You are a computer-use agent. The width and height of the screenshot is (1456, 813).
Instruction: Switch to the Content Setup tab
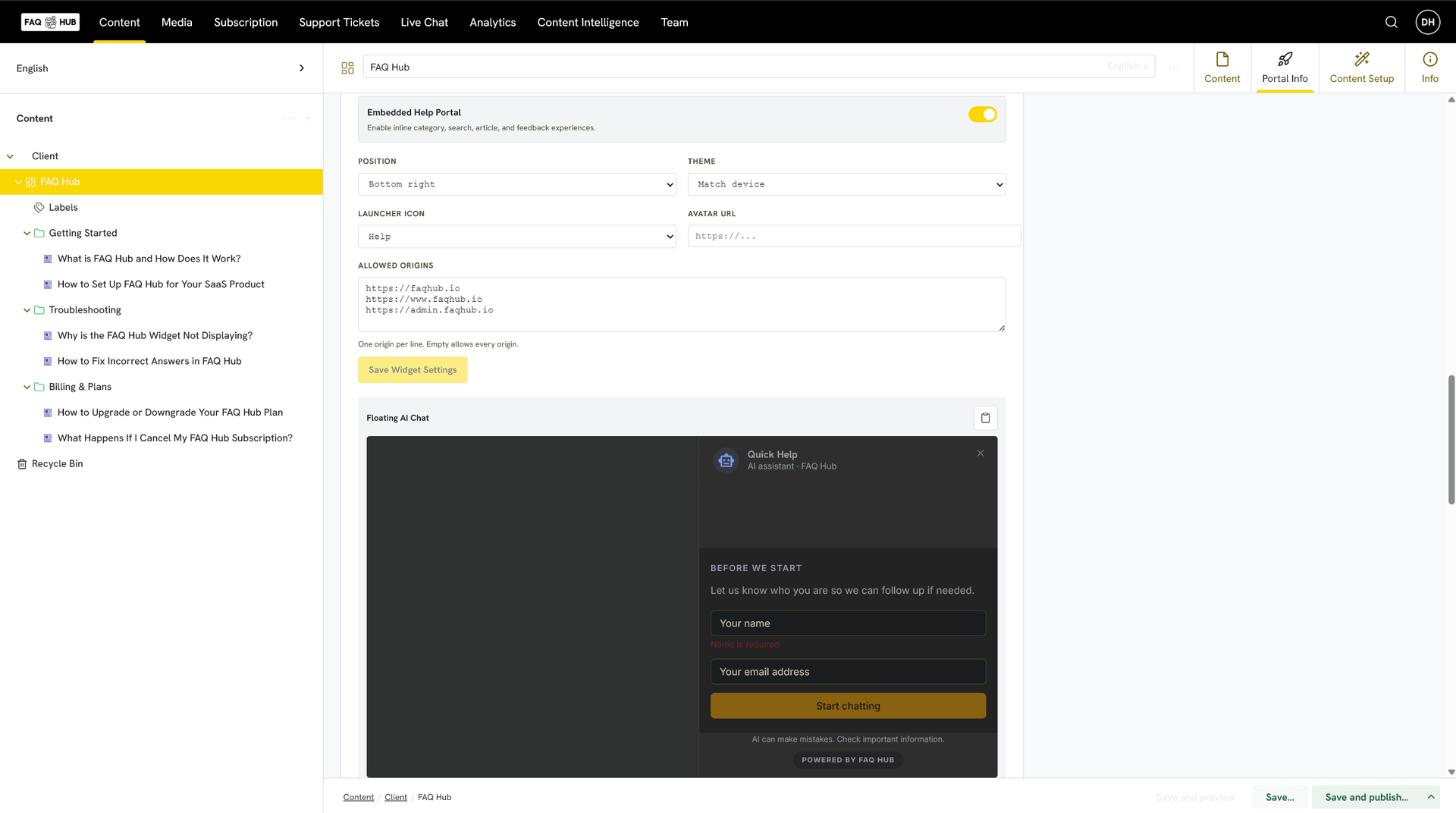click(1361, 68)
